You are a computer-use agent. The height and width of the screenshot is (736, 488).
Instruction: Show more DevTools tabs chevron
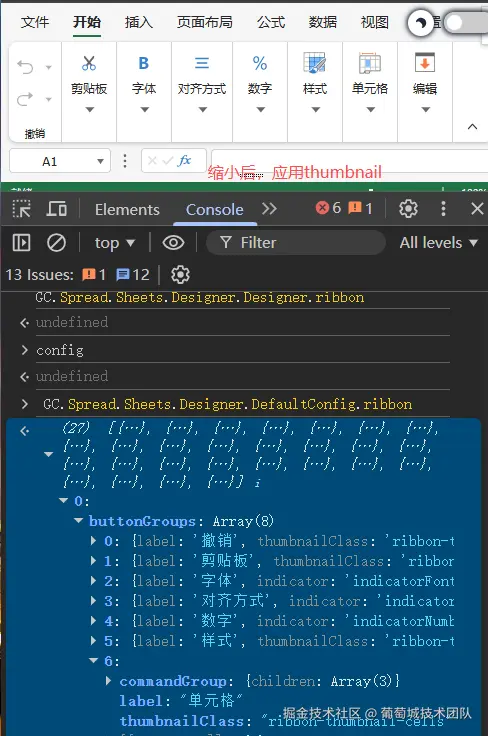pyautogui.click(x=269, y=208)
